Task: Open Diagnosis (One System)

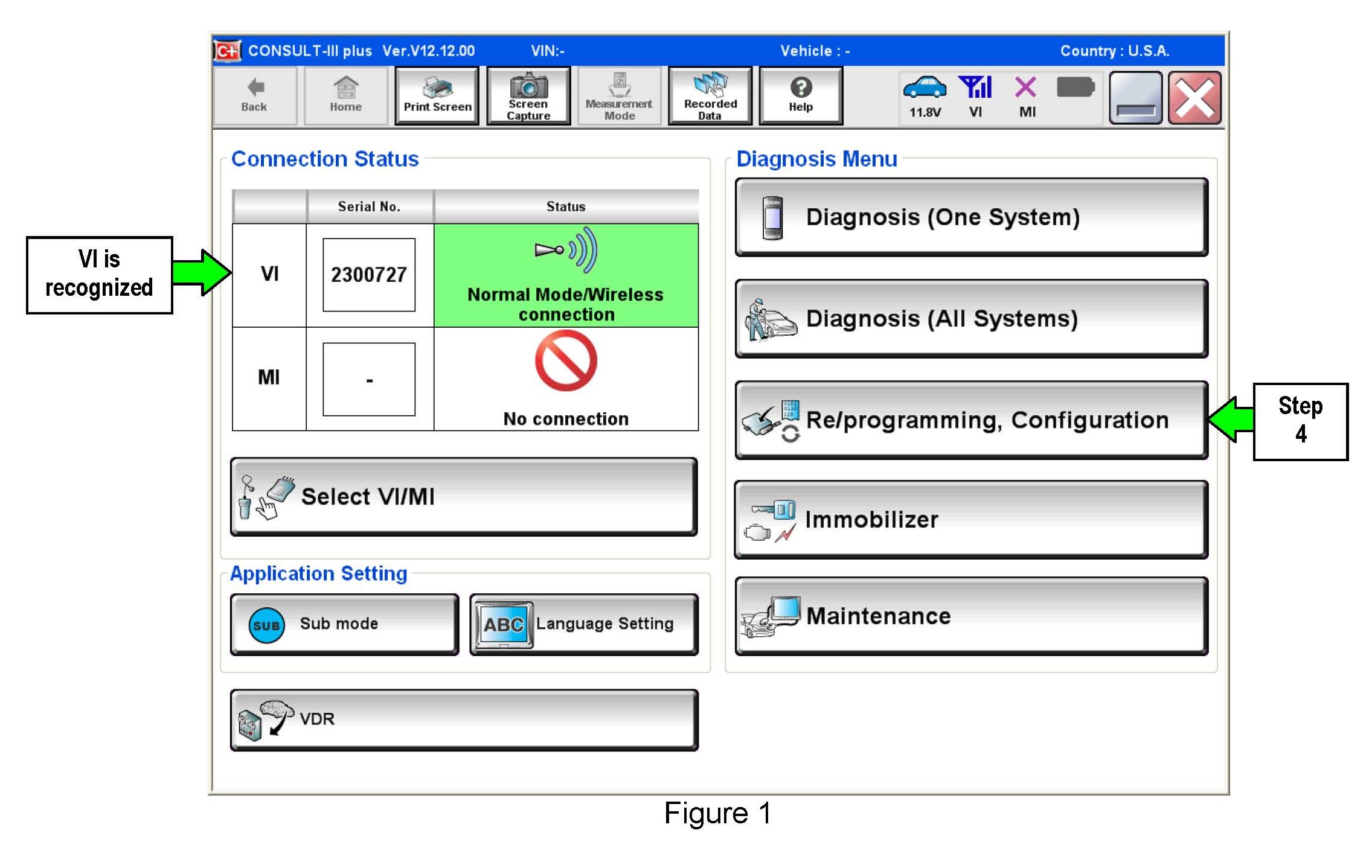Action: click(971, 217)
